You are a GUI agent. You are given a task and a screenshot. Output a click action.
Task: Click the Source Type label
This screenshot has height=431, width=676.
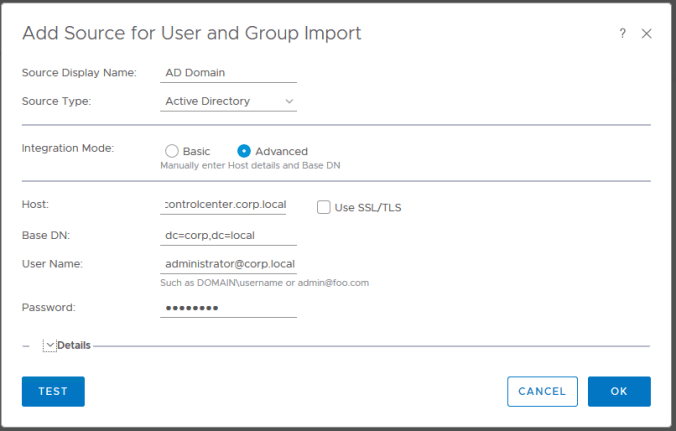coord(56,101)
